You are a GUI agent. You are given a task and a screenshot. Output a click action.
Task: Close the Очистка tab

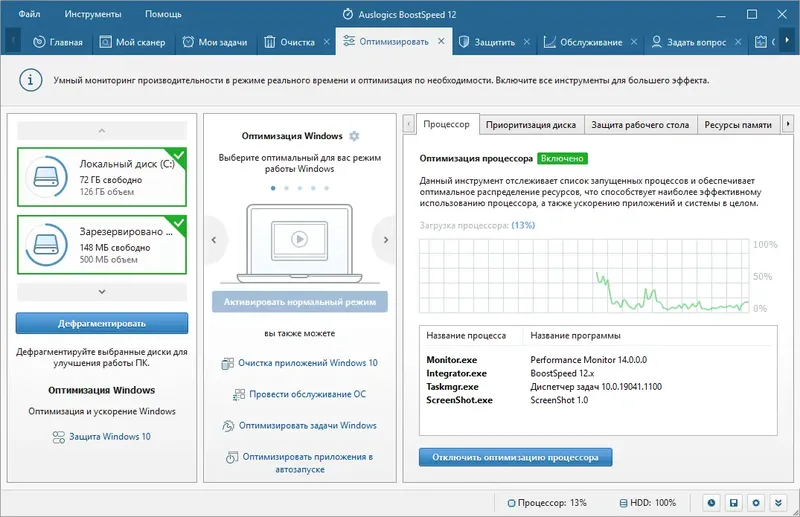pyautogui.click(x=327, y=42)
